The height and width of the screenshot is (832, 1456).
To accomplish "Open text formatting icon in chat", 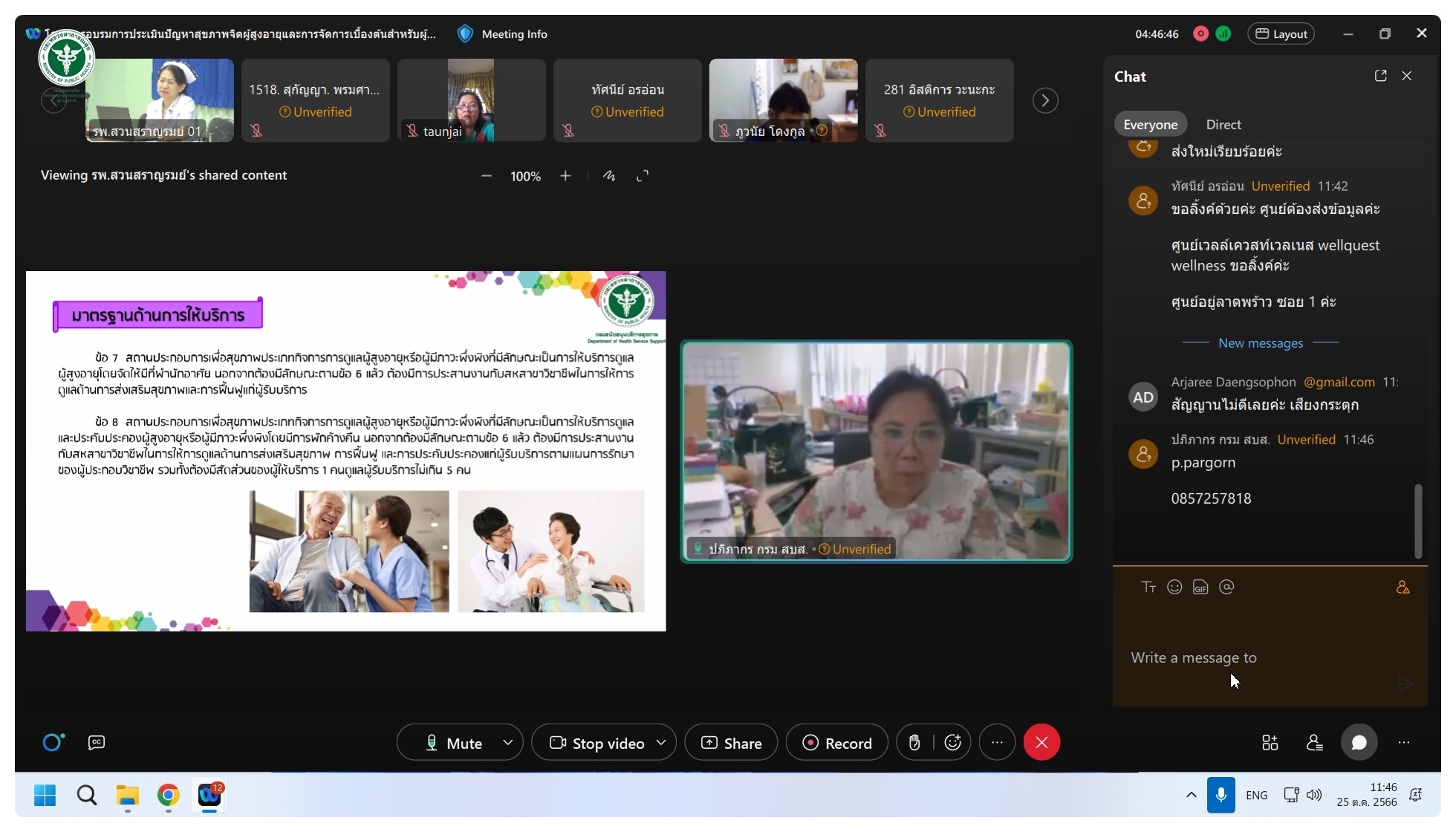I will pyautogui.click(x=1148, y=588).
